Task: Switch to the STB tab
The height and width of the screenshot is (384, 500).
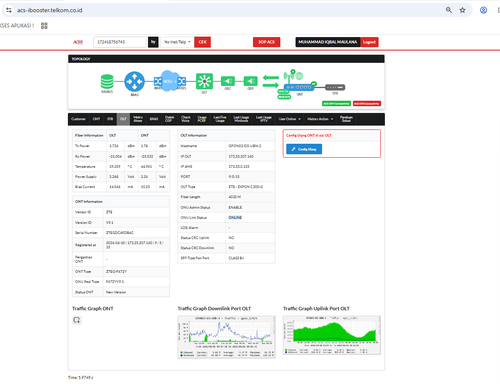Action: click(110, 119)
